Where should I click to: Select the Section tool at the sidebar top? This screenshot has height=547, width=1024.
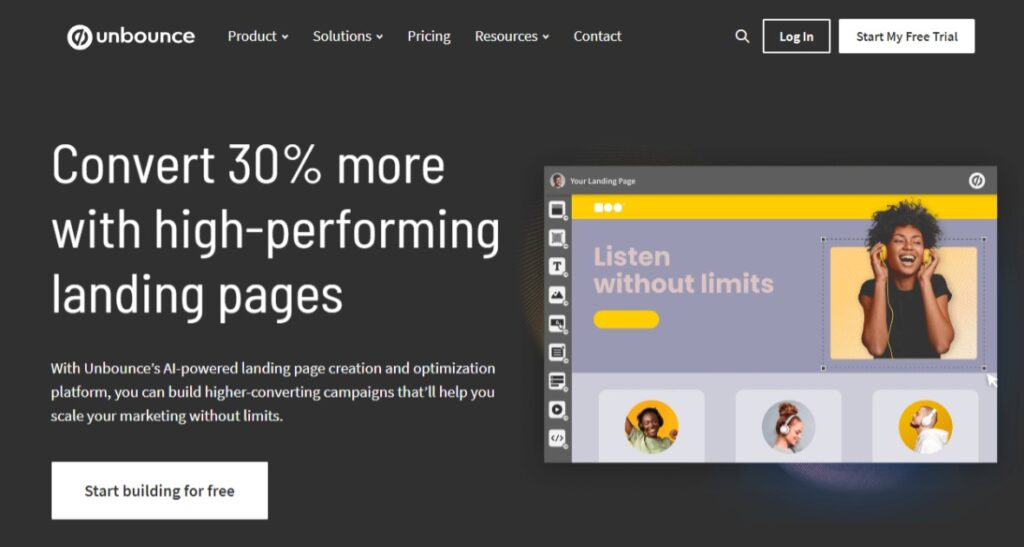557,210
